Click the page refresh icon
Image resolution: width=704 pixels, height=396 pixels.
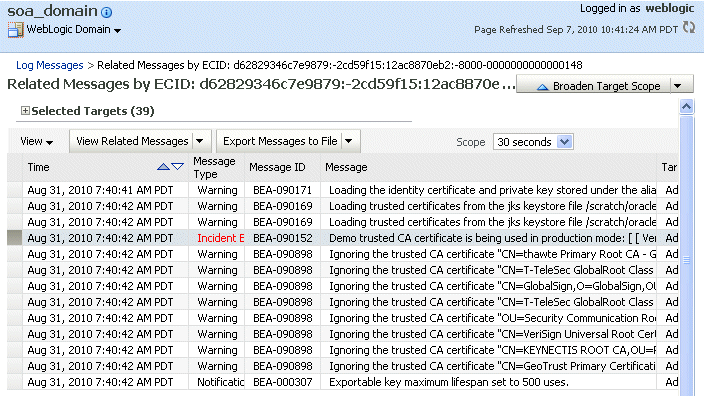point(689,28)
